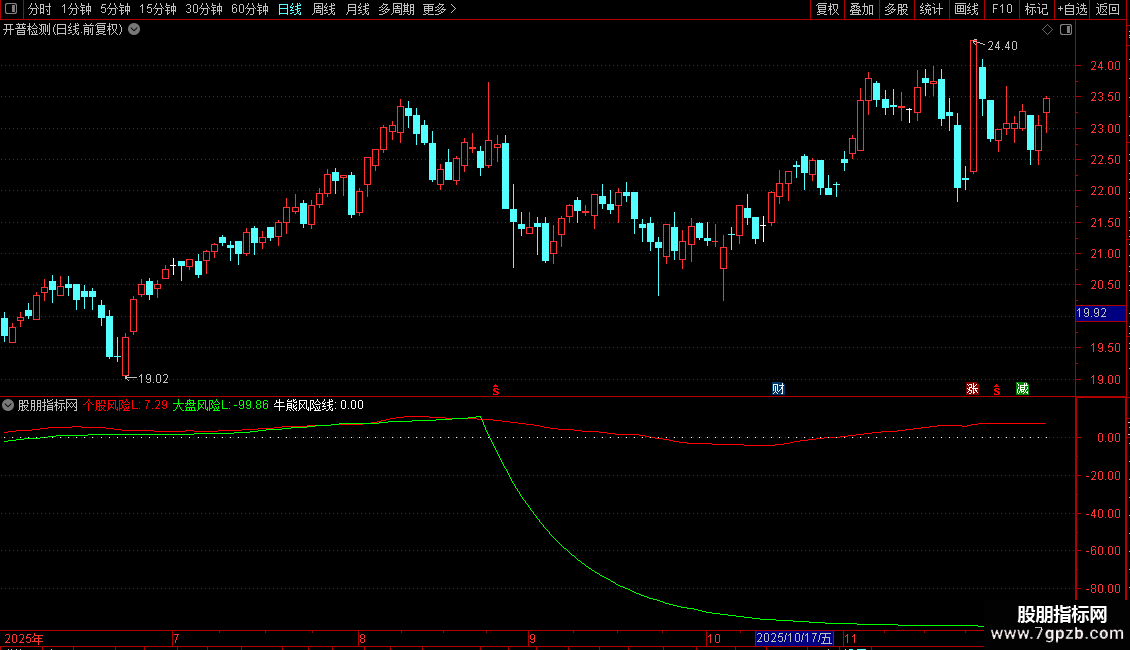Open dropdown beside 开普检测 chart title
Screen dimensions: 1130x650
coord(134,30)
